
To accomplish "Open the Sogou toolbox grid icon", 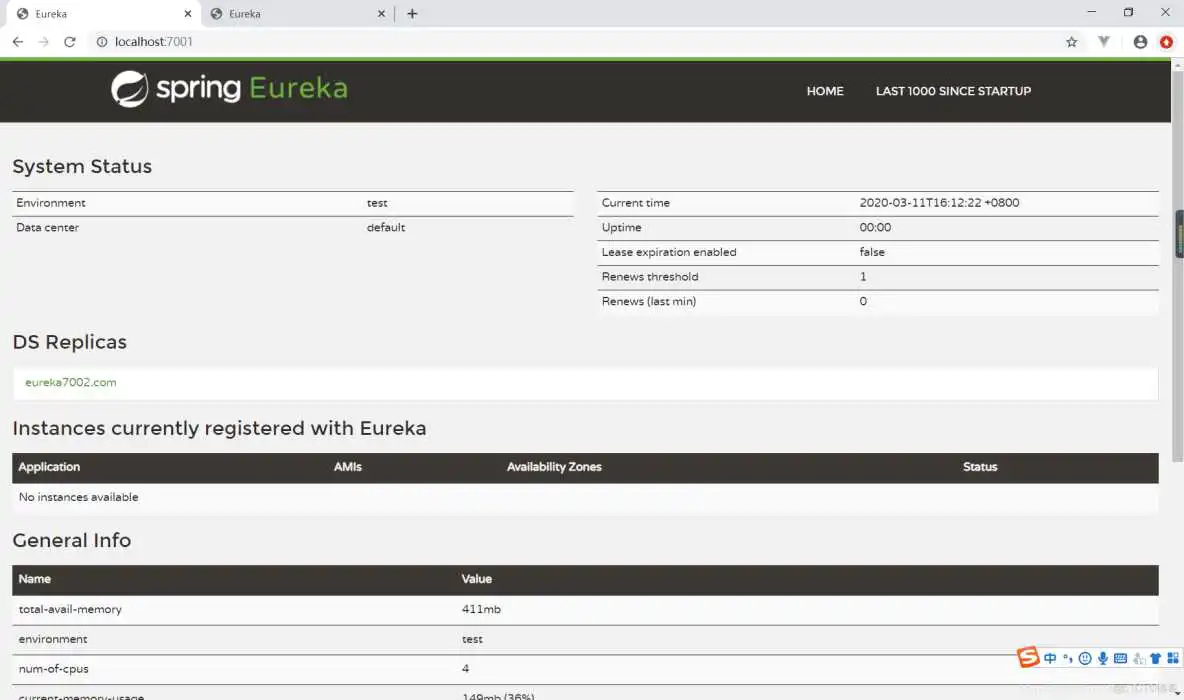I will tap(1172, 658).
